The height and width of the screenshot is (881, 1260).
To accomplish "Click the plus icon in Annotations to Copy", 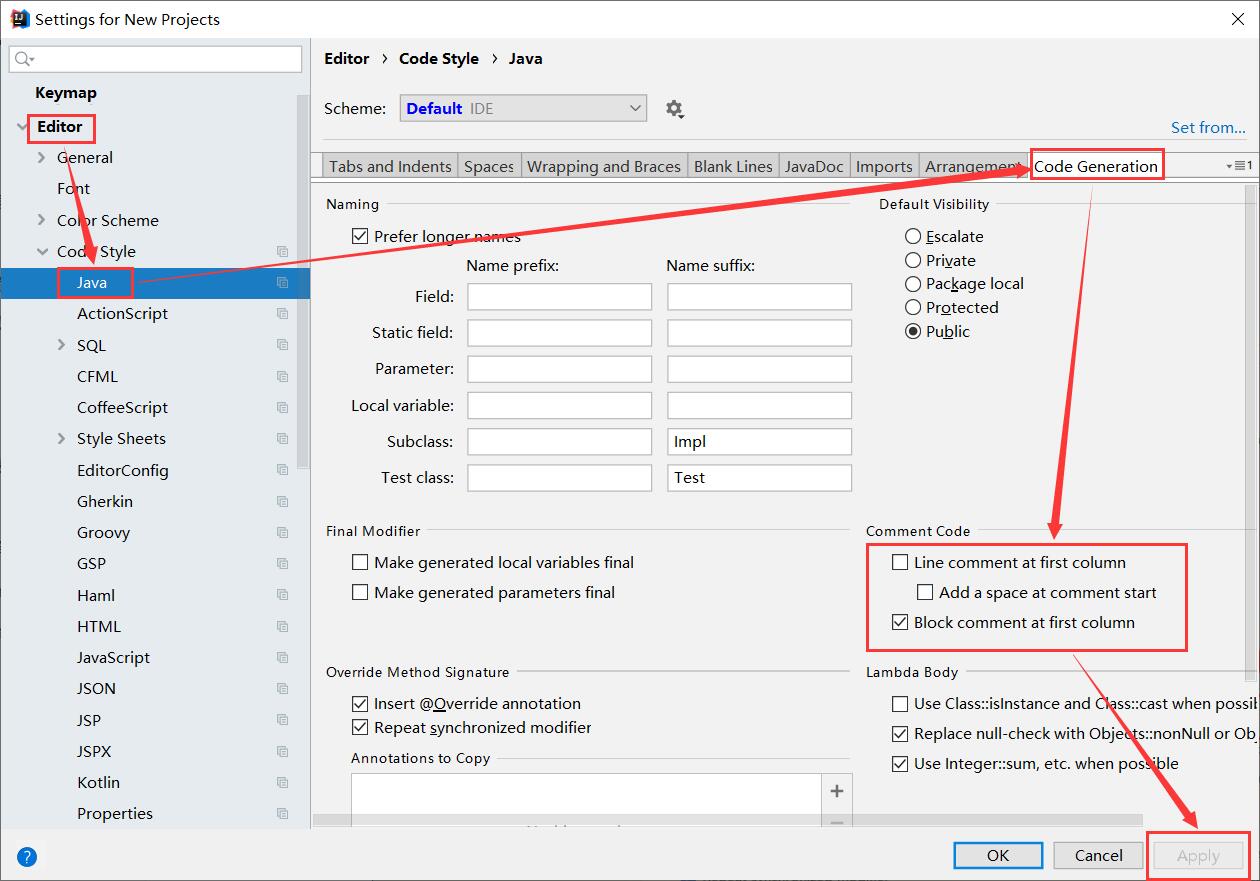I will point(837,791).
